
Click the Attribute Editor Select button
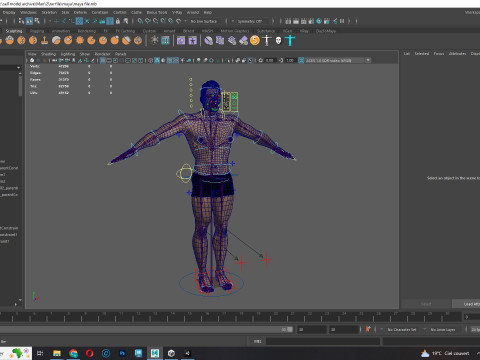(426, 304)
